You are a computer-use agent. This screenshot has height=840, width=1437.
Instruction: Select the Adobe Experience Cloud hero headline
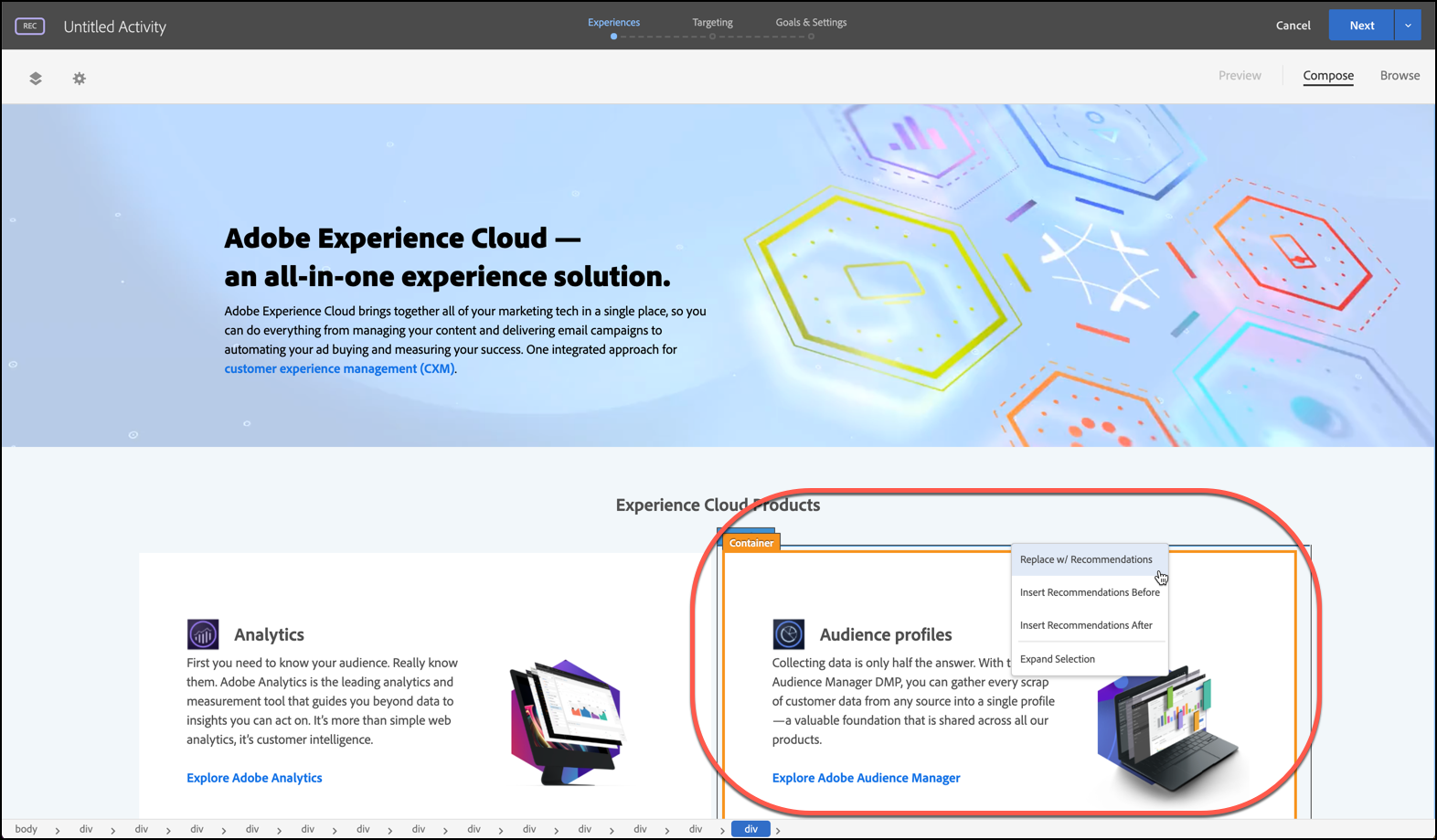448,257
